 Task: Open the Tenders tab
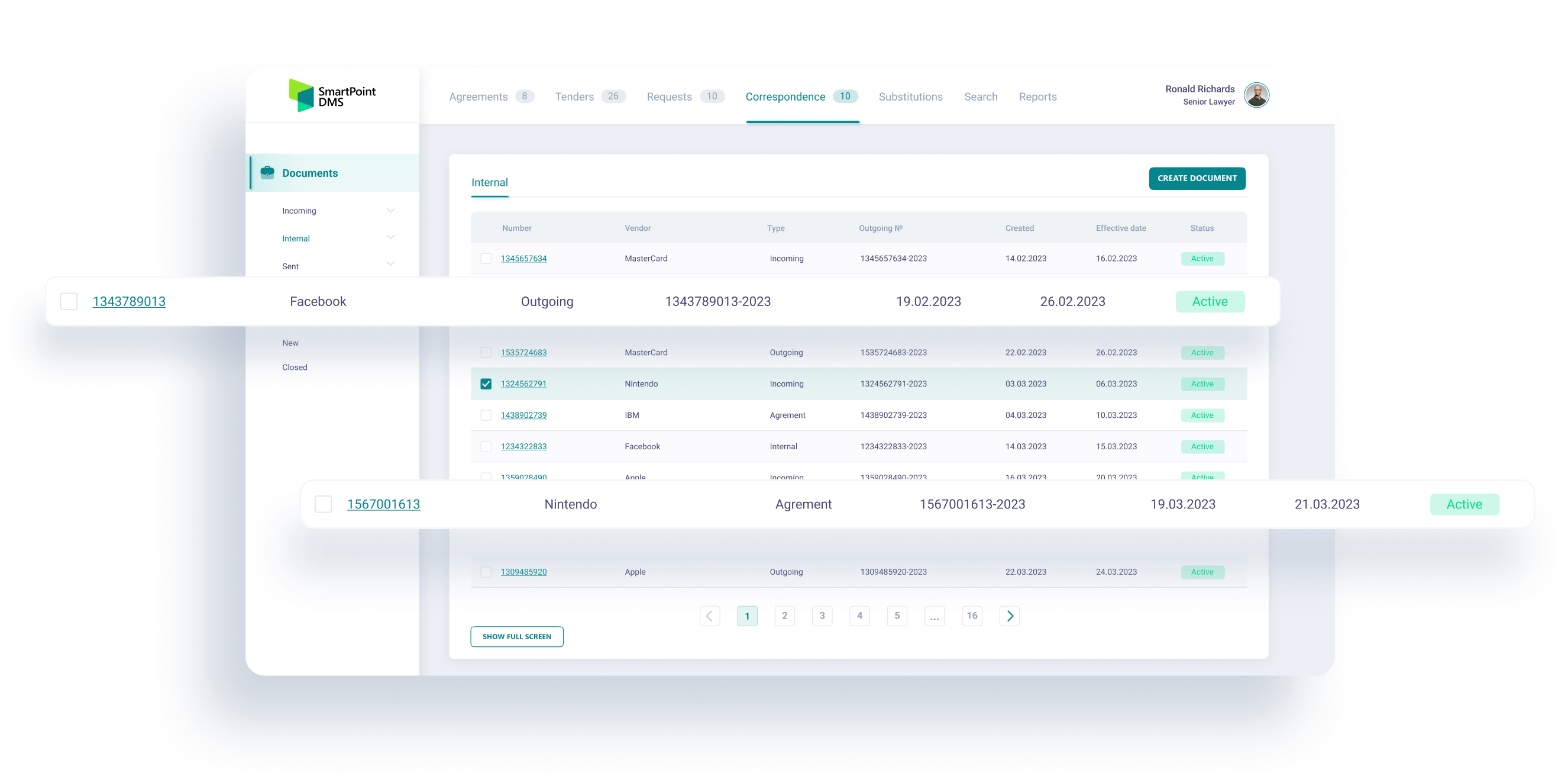[x=574, y=96]
